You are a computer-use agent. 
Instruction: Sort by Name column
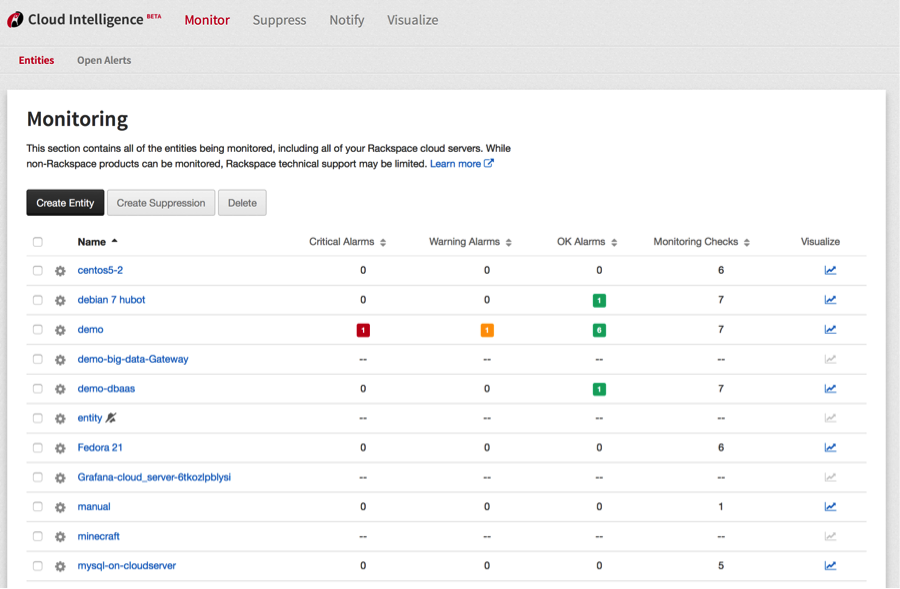[98, 242]
